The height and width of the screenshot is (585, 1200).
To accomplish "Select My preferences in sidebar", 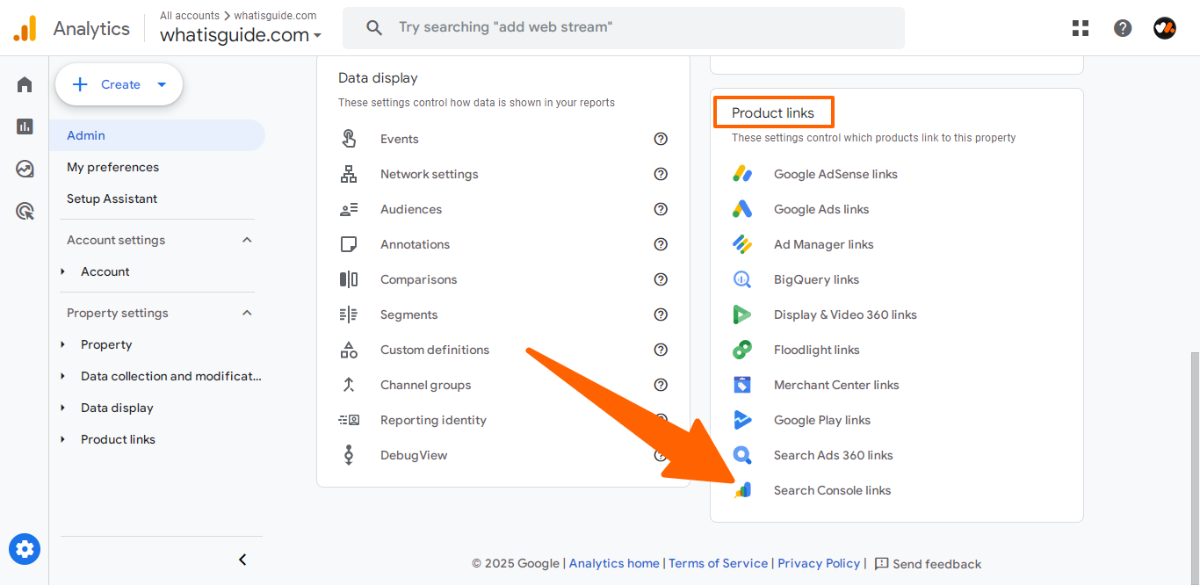I will 113,167.
